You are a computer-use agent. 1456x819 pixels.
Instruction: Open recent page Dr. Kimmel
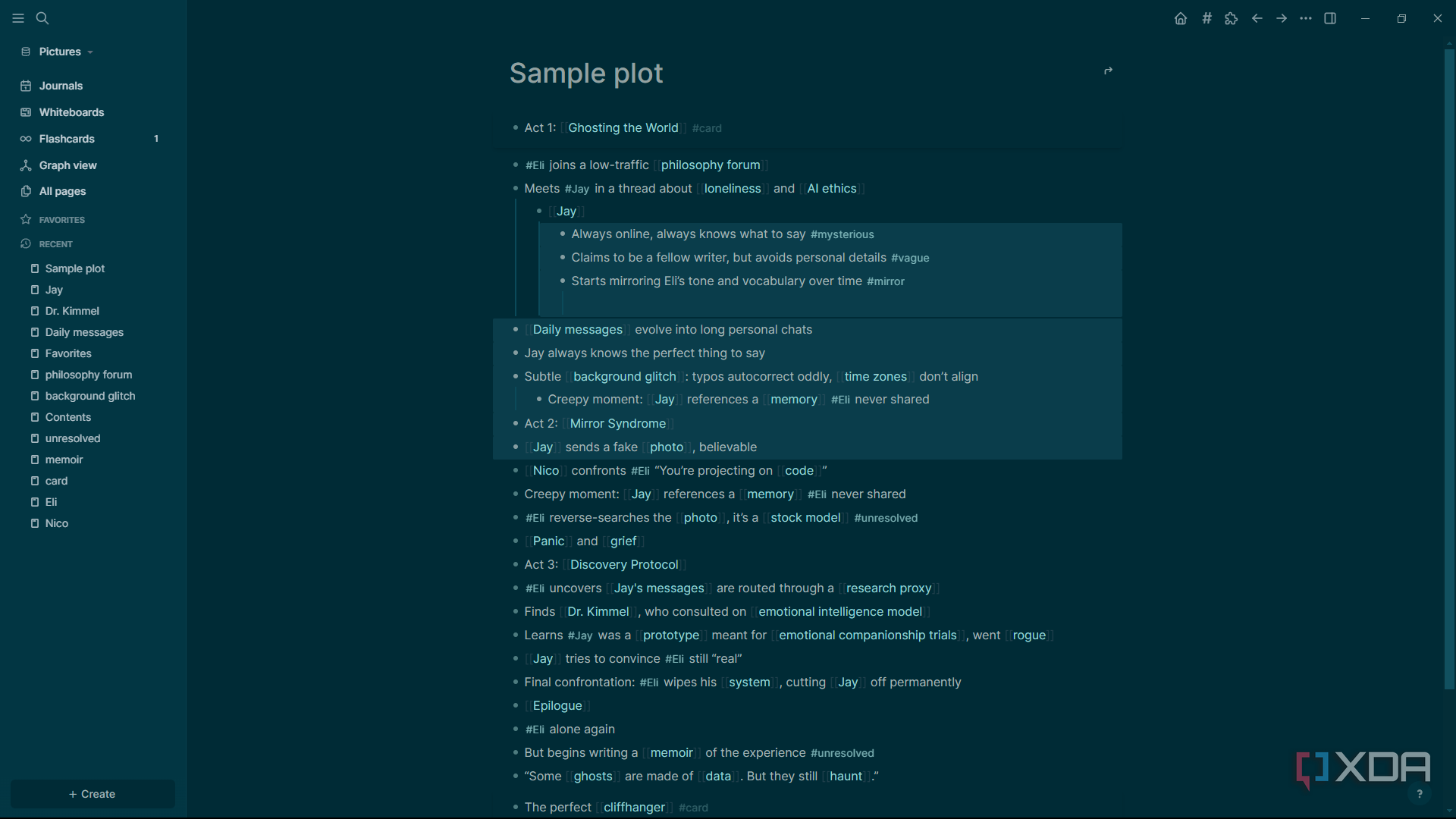click(x=72, y=311)
